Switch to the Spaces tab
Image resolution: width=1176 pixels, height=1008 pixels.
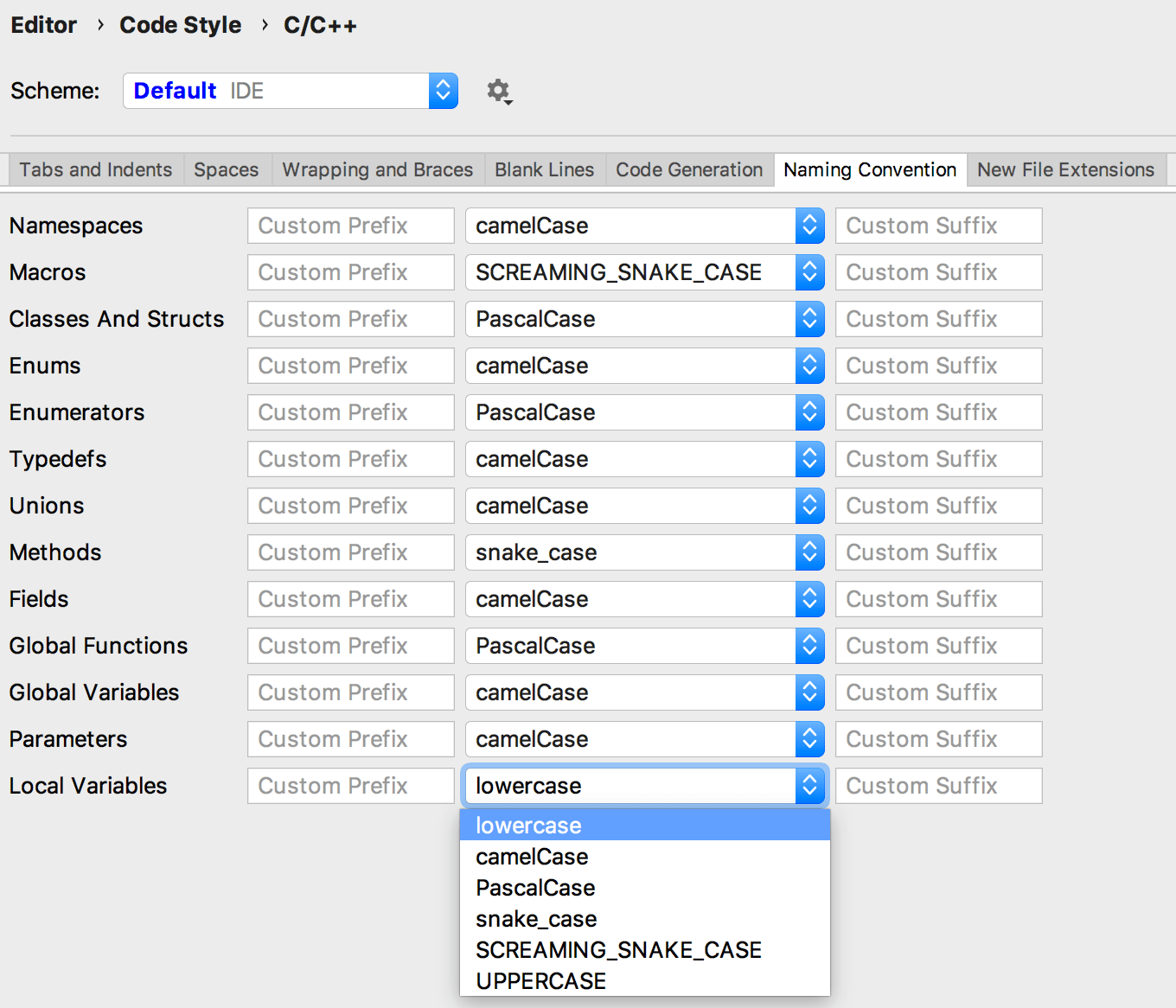point(227,169)
